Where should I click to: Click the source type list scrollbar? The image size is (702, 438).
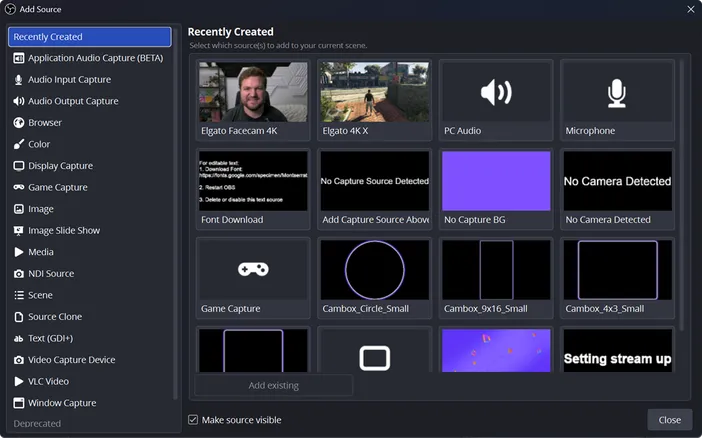point(175,213)
